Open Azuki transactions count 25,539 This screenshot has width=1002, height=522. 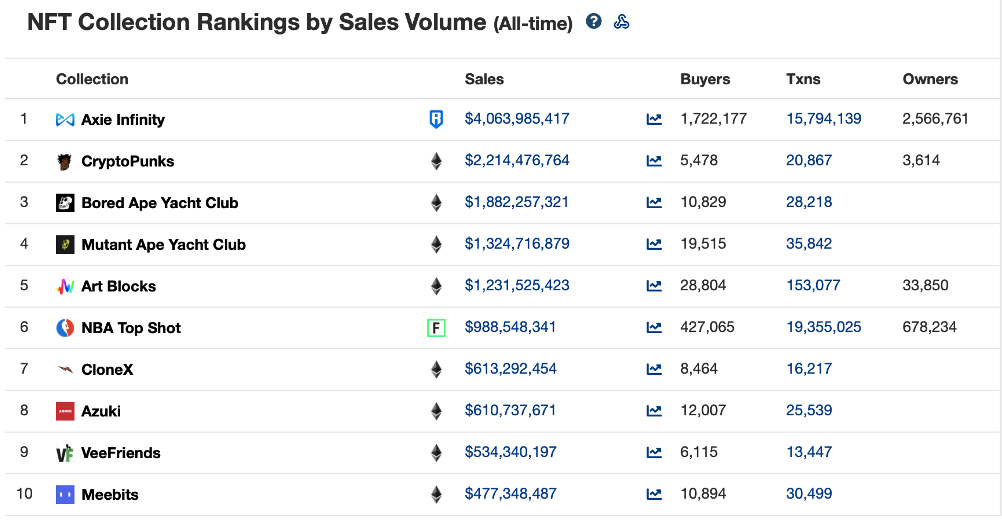tap(809, 411)
